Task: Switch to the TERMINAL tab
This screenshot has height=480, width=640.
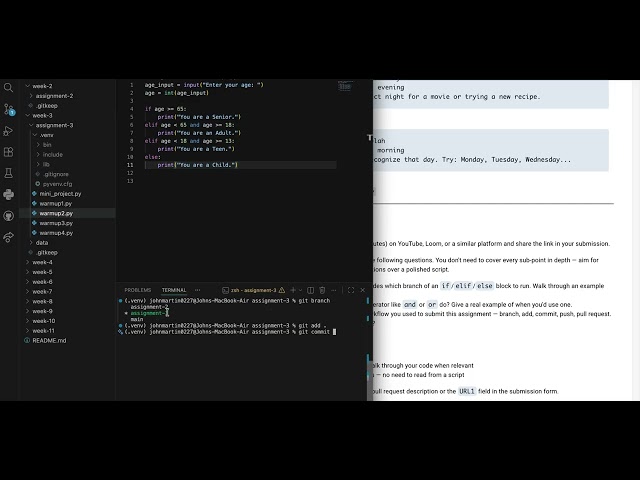Action: click(174, 290)
